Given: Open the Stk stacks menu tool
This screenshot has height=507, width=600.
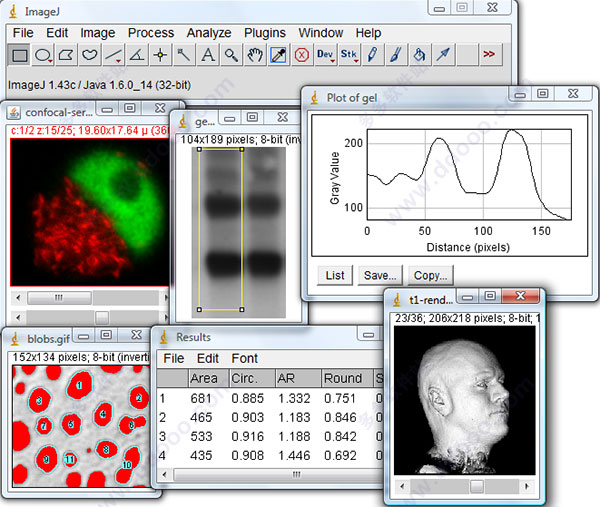Looking at the screenshot, I should pos(349,55).
